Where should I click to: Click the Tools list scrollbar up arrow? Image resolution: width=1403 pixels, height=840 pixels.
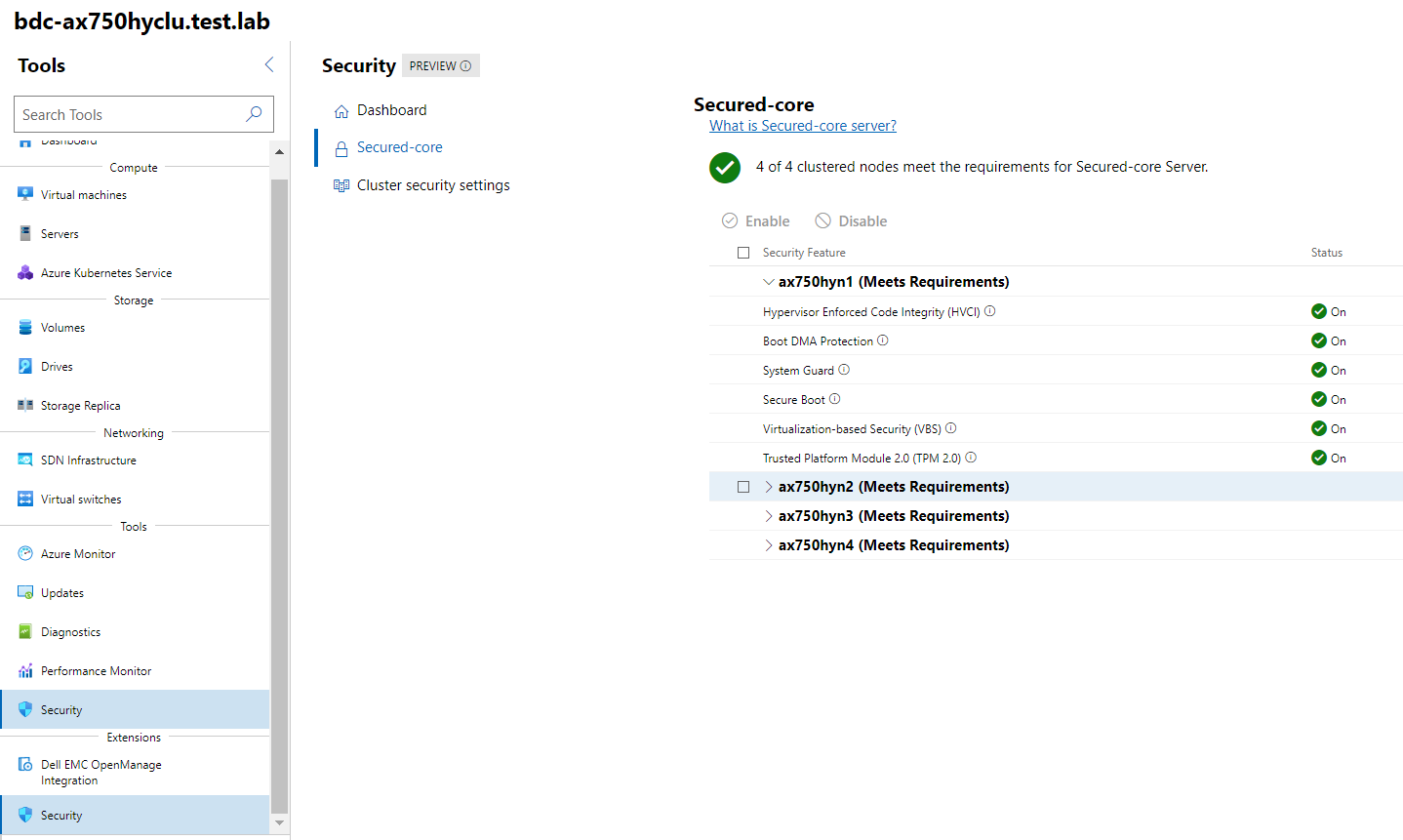tap(280, 152)
